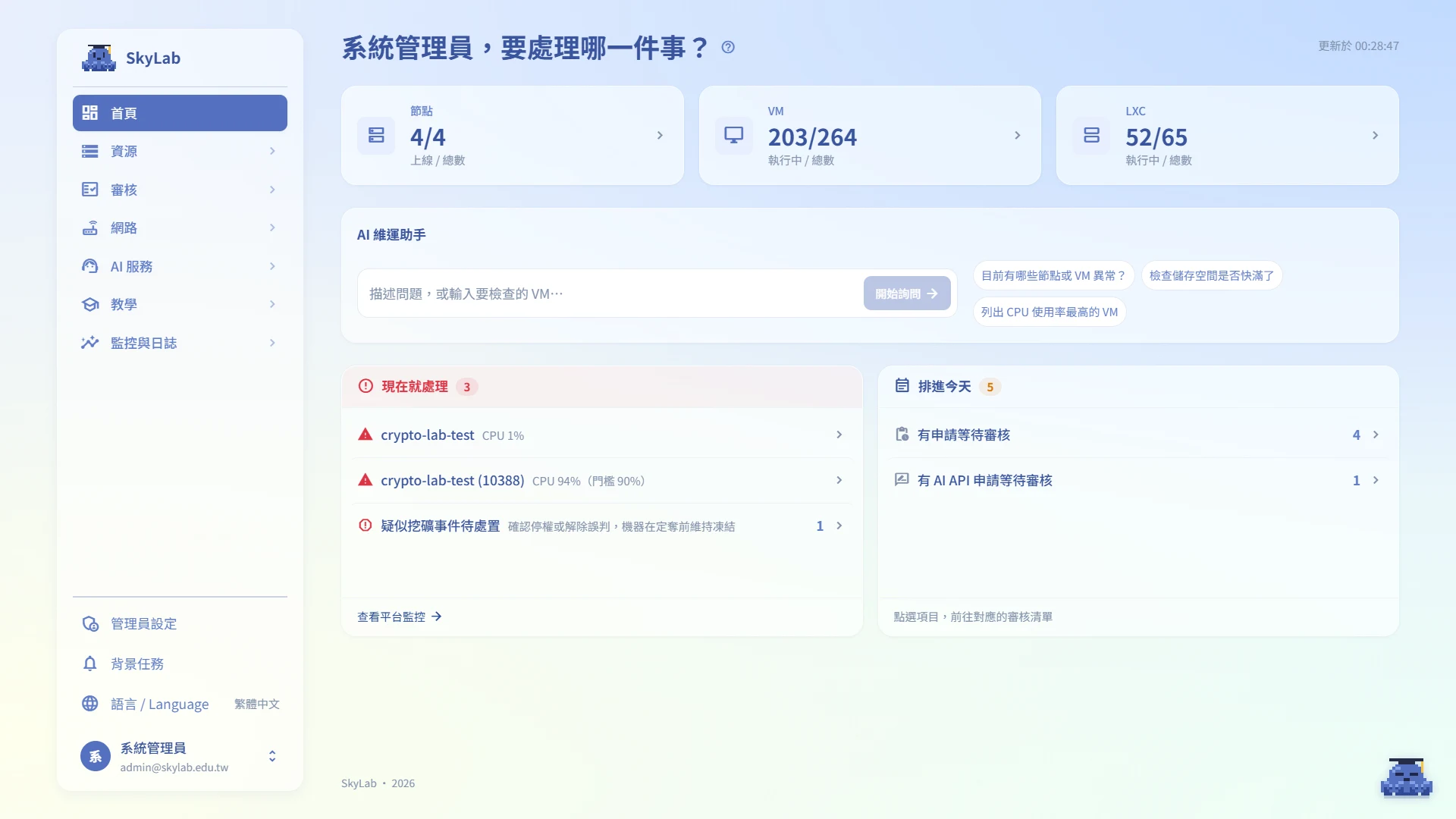Open 背景任務 in the sidebar
Image resolution: width=1456 pixels, height=819 pixels.
(x=180, y=664)
